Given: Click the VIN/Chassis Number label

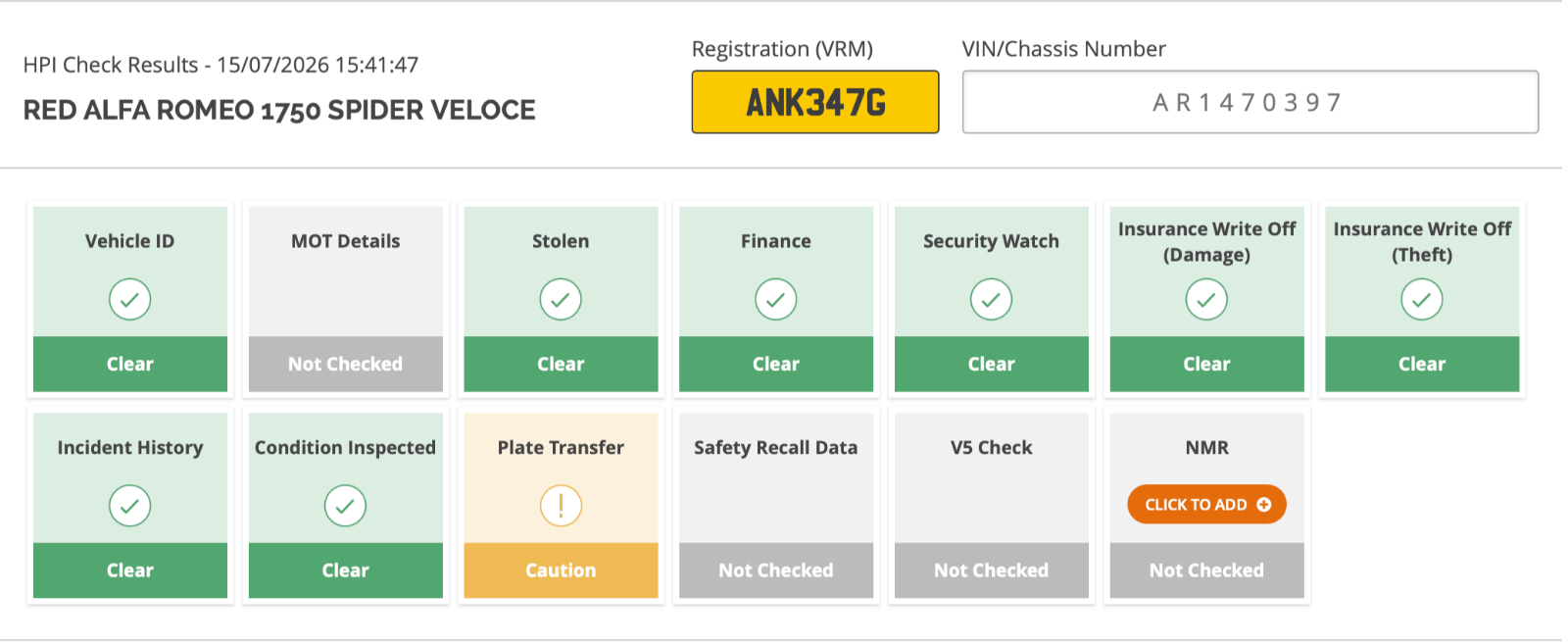Looking at the screenshot, I should point(1063,49).
